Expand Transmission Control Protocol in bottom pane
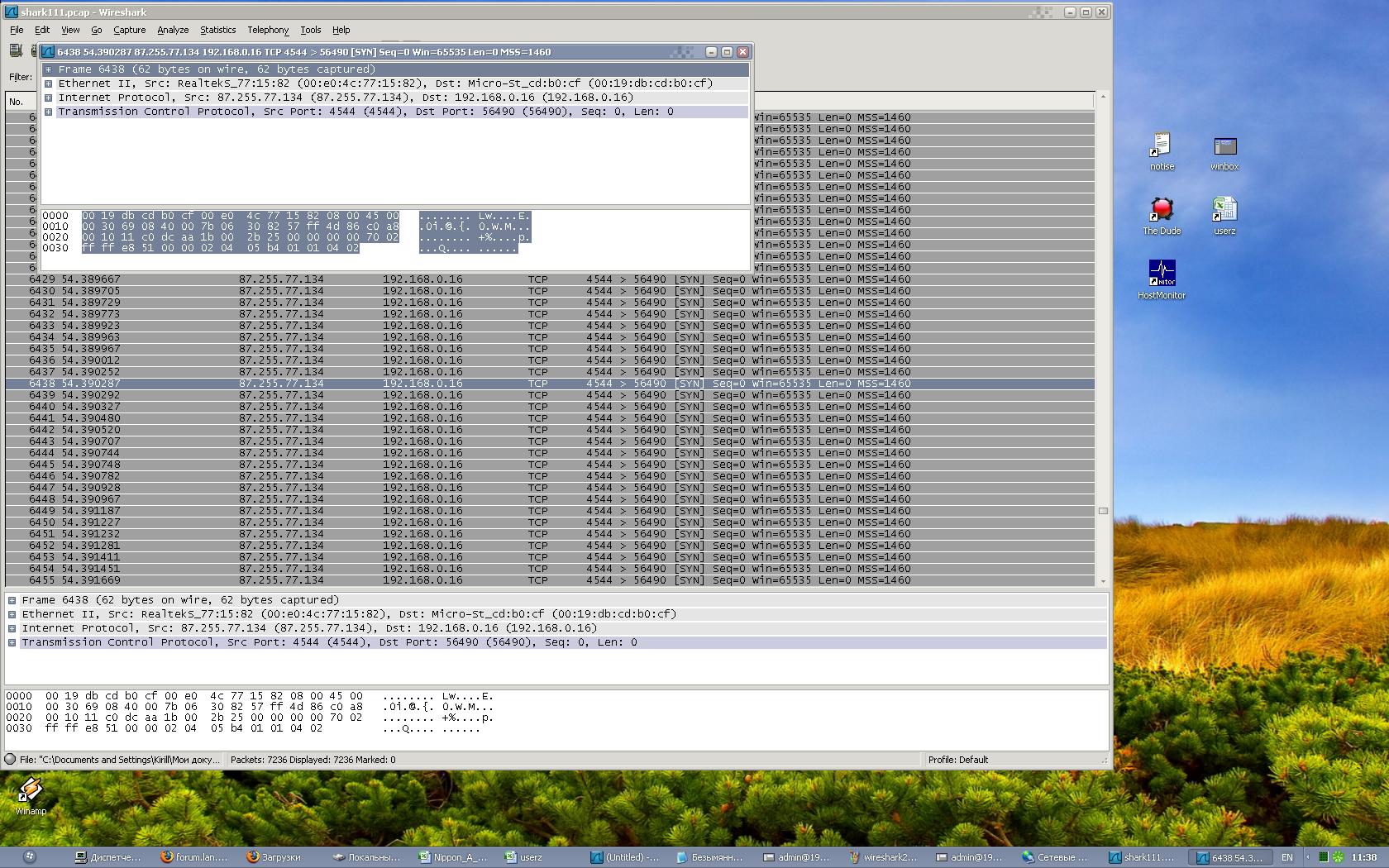Screen dimensions: 1389x868 coord(12,642)
